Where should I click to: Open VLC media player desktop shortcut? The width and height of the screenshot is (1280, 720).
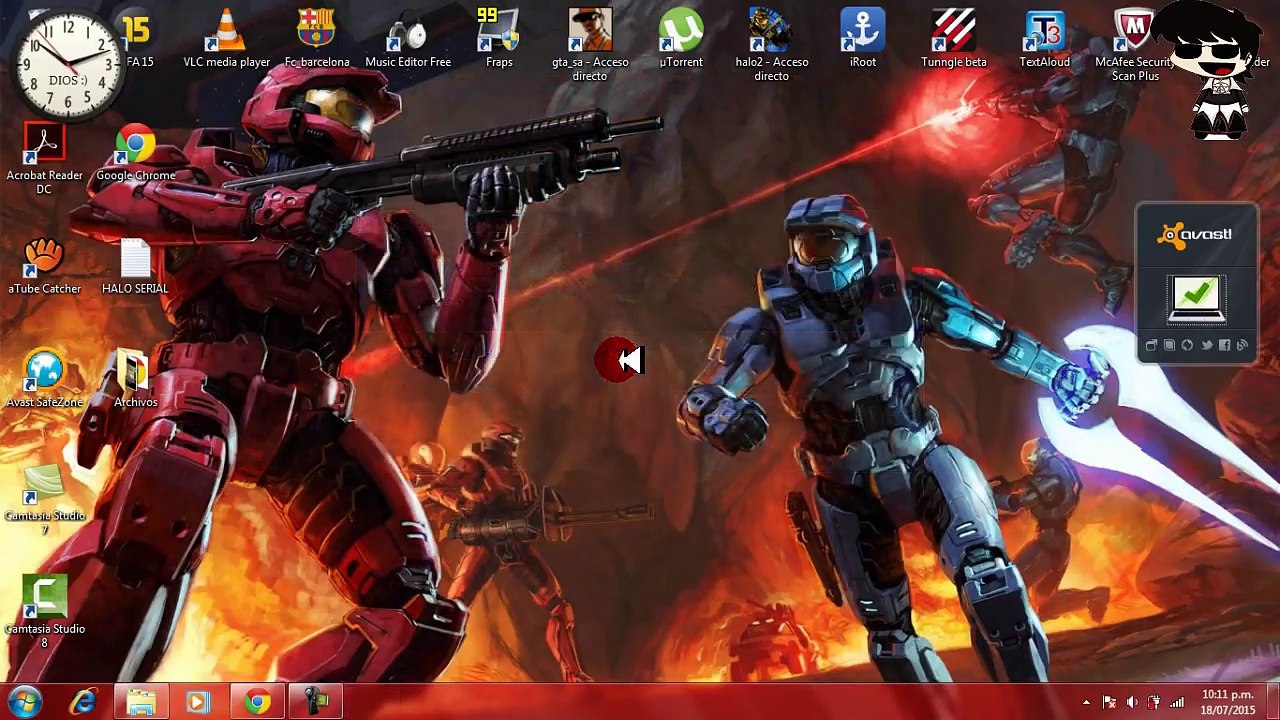click(227, 40)
